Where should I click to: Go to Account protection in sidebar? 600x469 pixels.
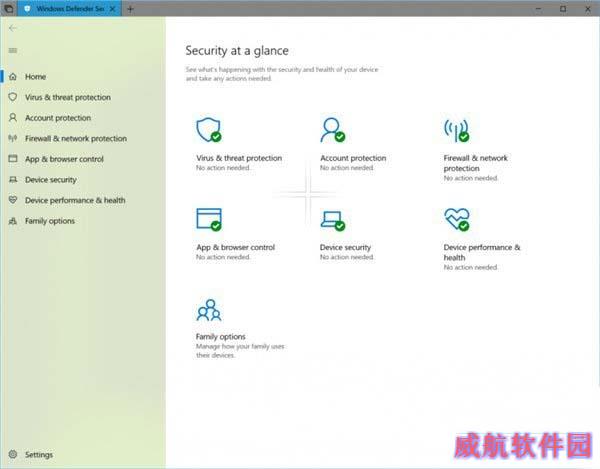(58, 118)
